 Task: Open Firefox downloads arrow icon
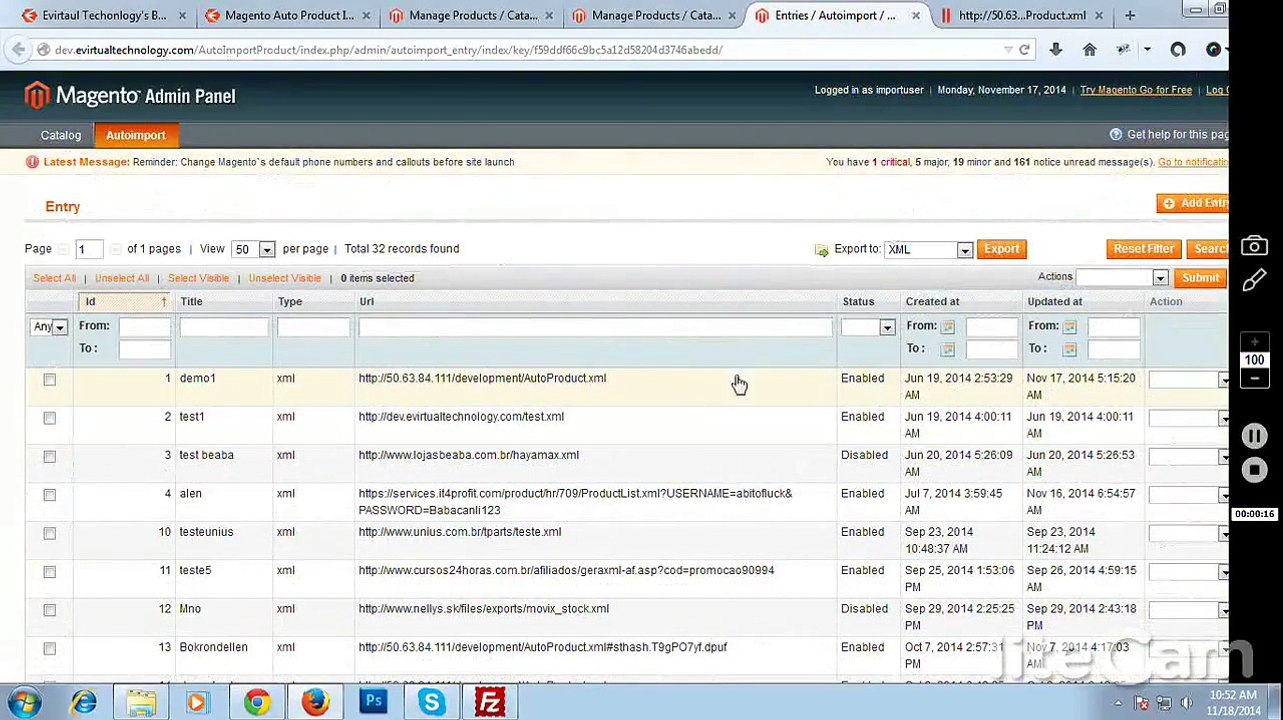tap(1055, 49)
